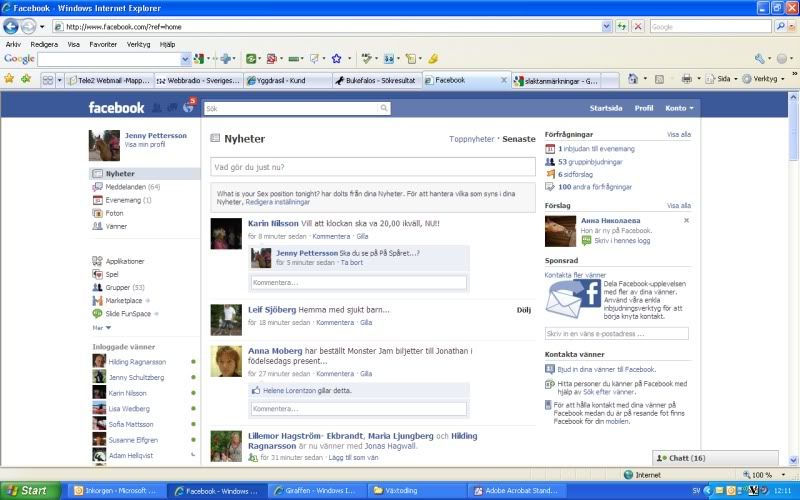Screen dimensions: 800x500
Task: Open the Redigera menu
Action: 44,44
